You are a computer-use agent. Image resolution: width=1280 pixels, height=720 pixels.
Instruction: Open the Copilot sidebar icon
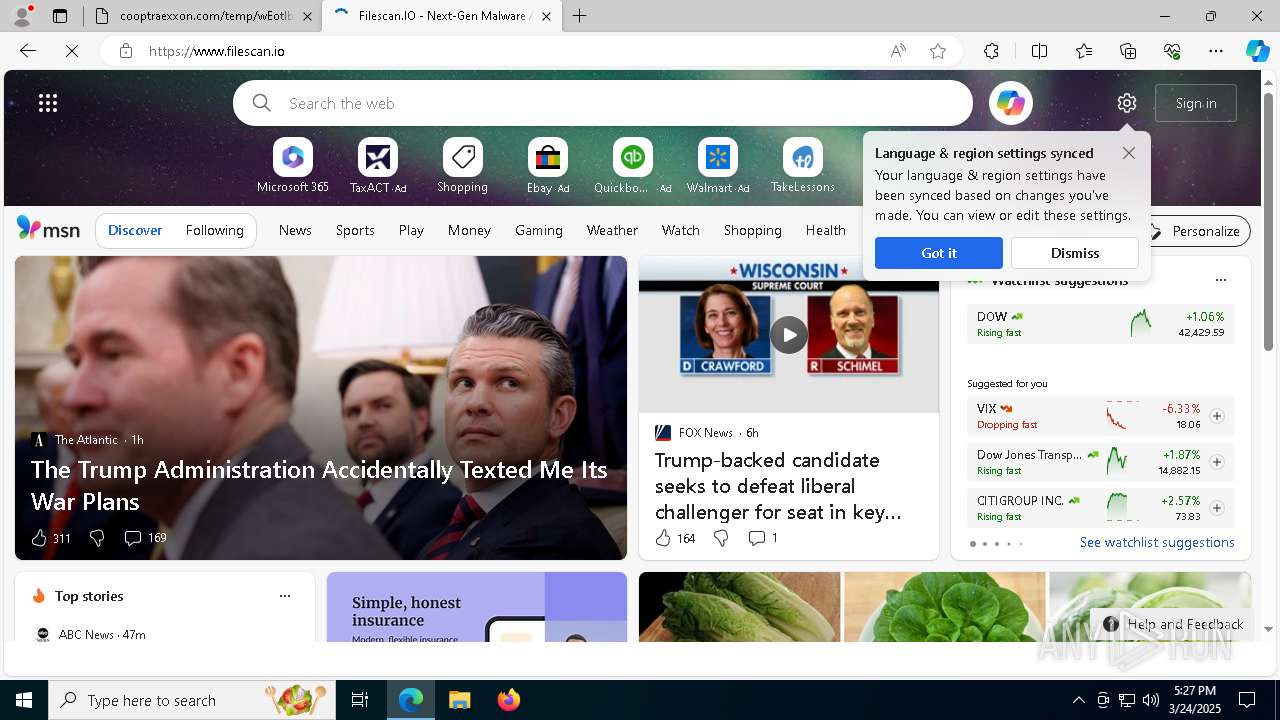point(1257,51)
